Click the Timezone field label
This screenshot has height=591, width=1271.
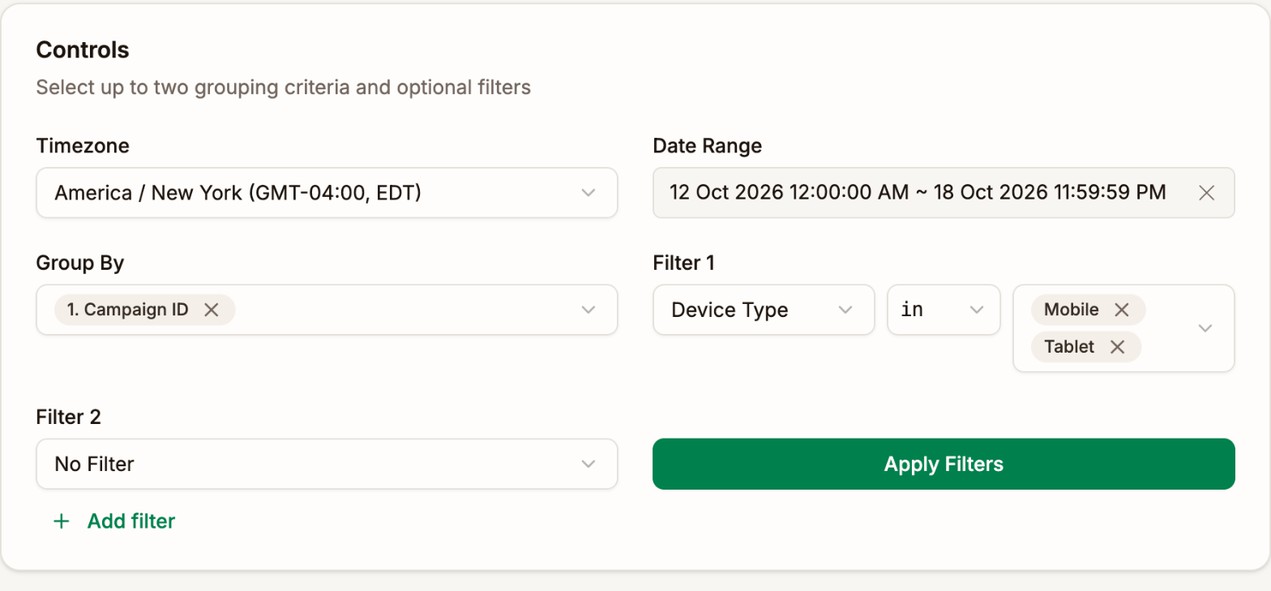click(x=83, y=146)
